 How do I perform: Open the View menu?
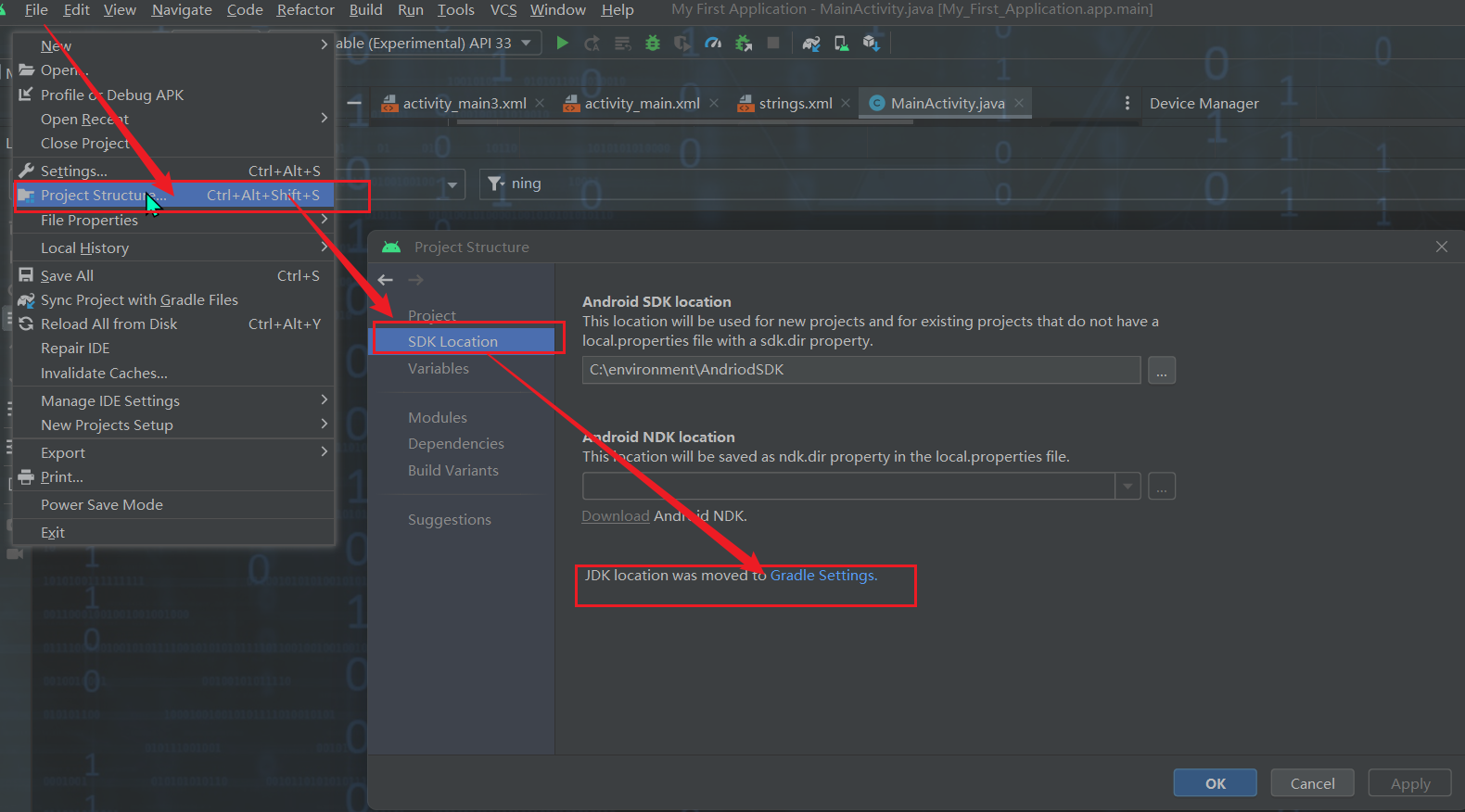(x=120, y=9)
